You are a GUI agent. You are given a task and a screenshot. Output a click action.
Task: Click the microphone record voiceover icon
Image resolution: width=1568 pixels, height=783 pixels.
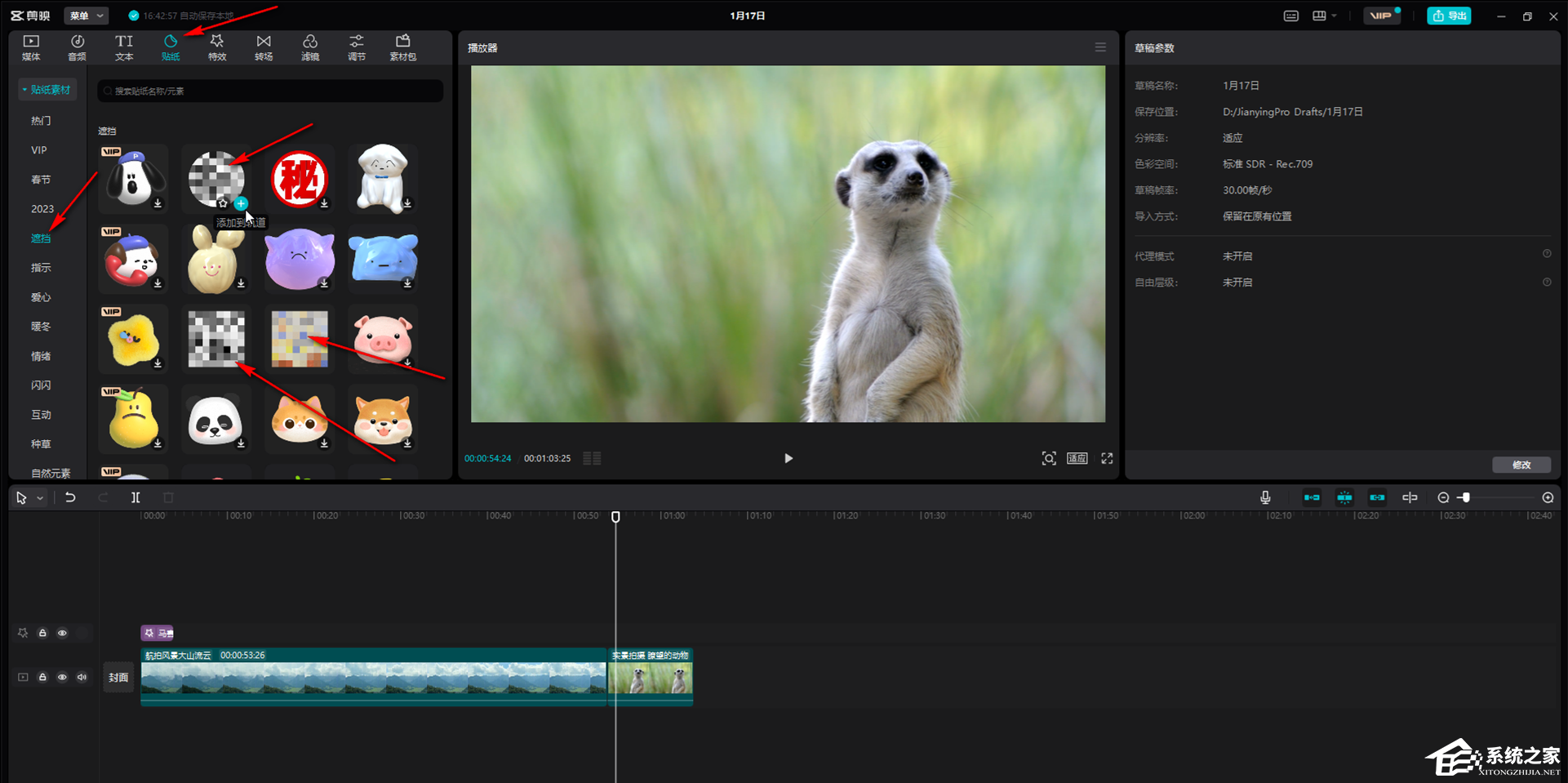tap(1265, 497)
